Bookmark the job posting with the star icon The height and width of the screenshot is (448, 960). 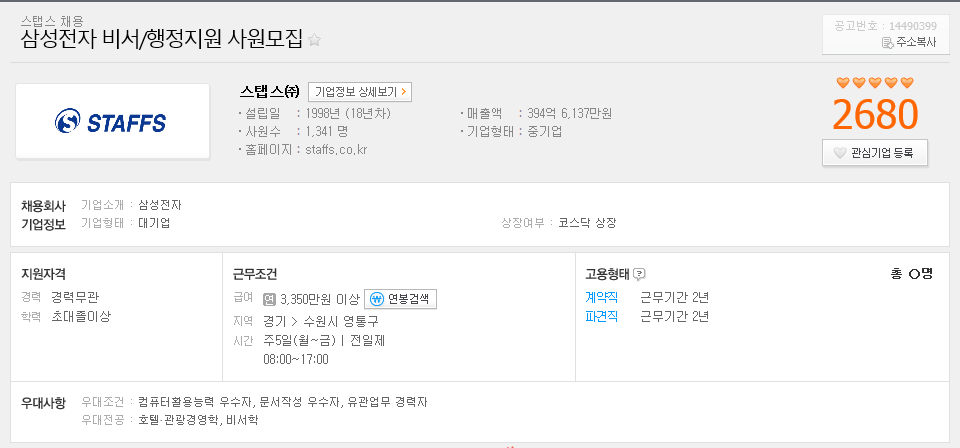[x=314, y=40]
